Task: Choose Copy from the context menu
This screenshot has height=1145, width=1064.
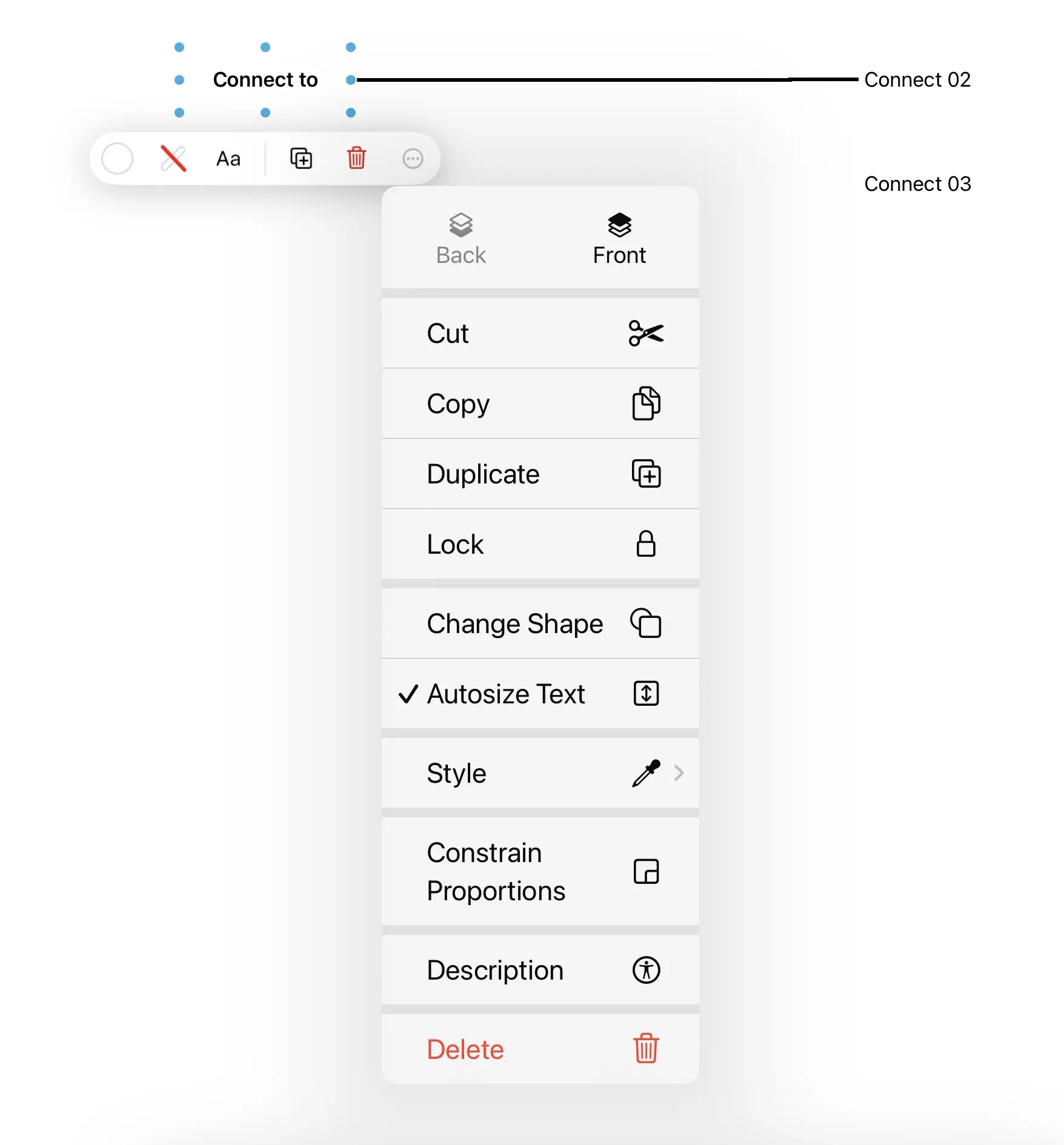Action: [x=539, y=403]
